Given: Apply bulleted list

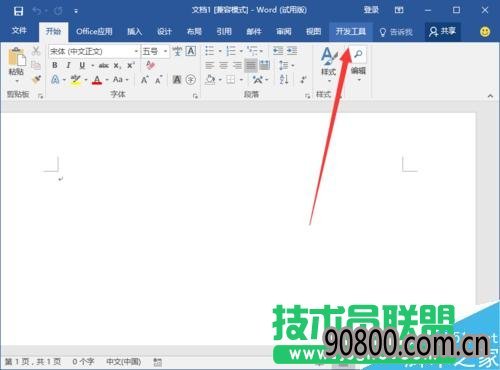Looking at the screenshot, I should [x=210, y=51].
